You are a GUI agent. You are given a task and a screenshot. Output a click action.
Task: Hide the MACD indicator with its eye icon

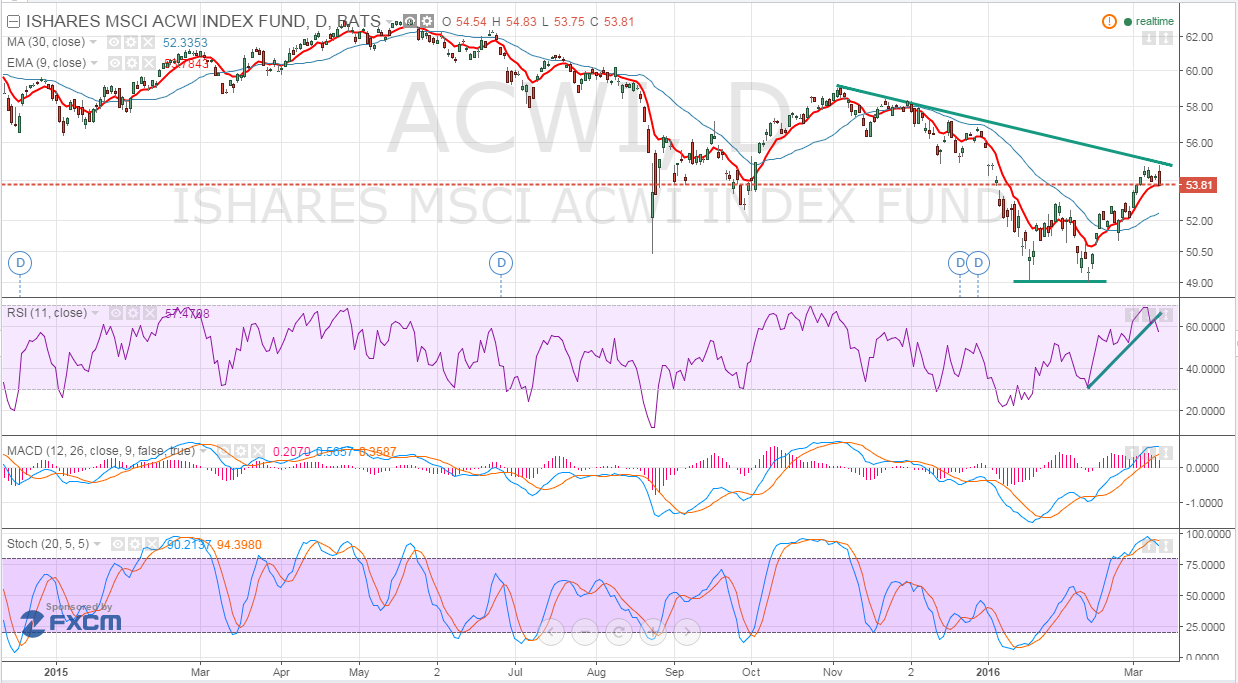[x=224, y=451]
